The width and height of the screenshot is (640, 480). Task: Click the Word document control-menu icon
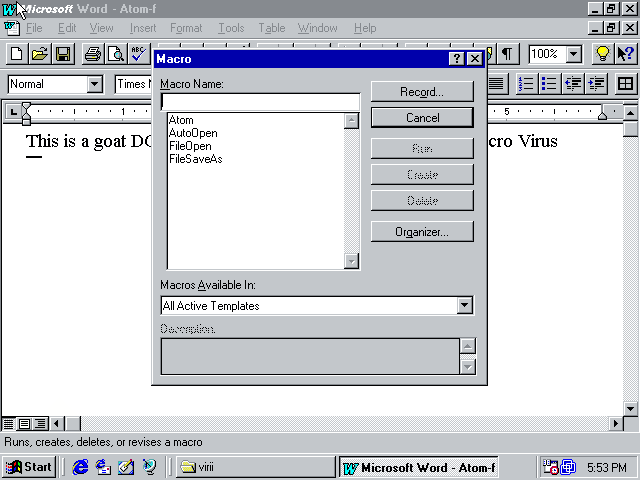tap(11, 28)
